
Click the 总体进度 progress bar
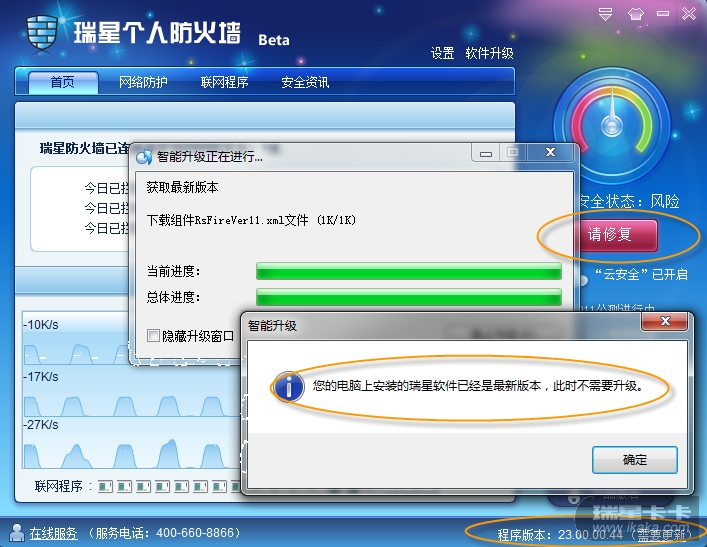coord(409,297)
